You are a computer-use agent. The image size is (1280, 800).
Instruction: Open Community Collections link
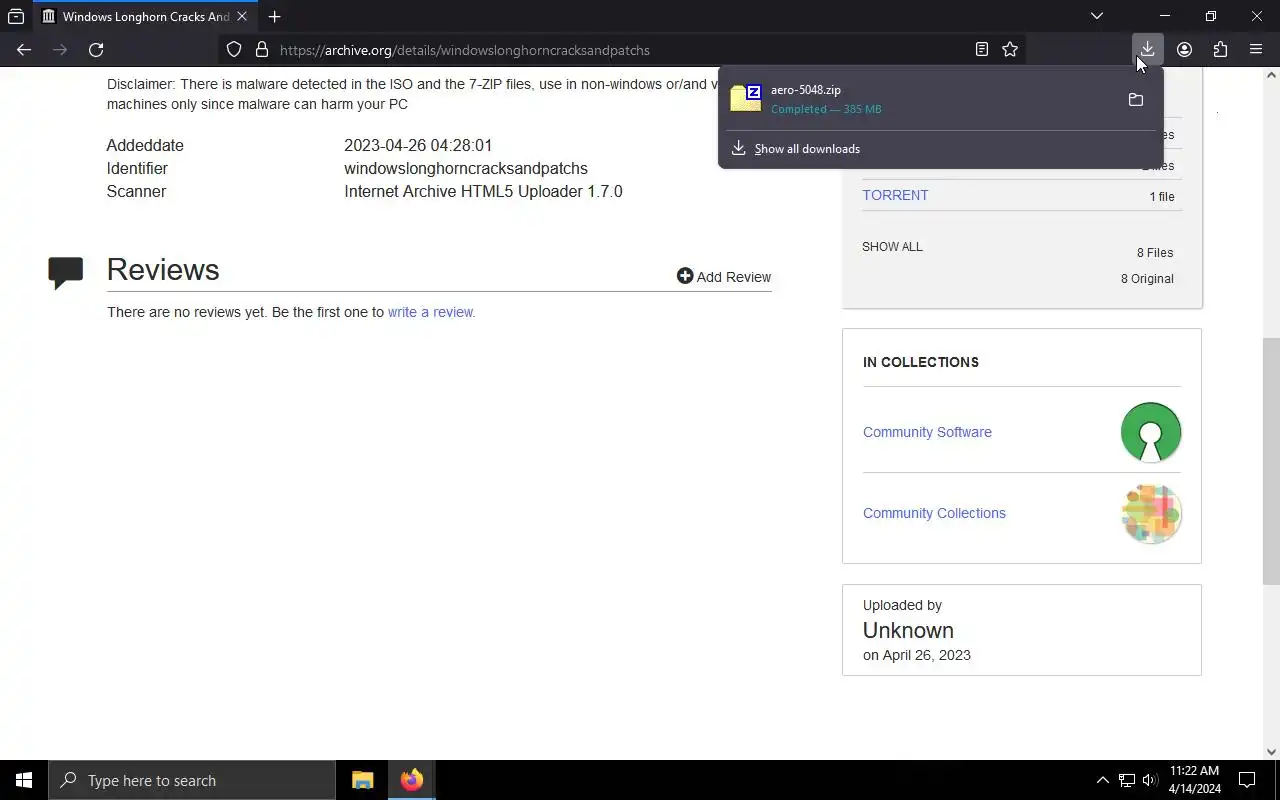click(x=934, y=513)
